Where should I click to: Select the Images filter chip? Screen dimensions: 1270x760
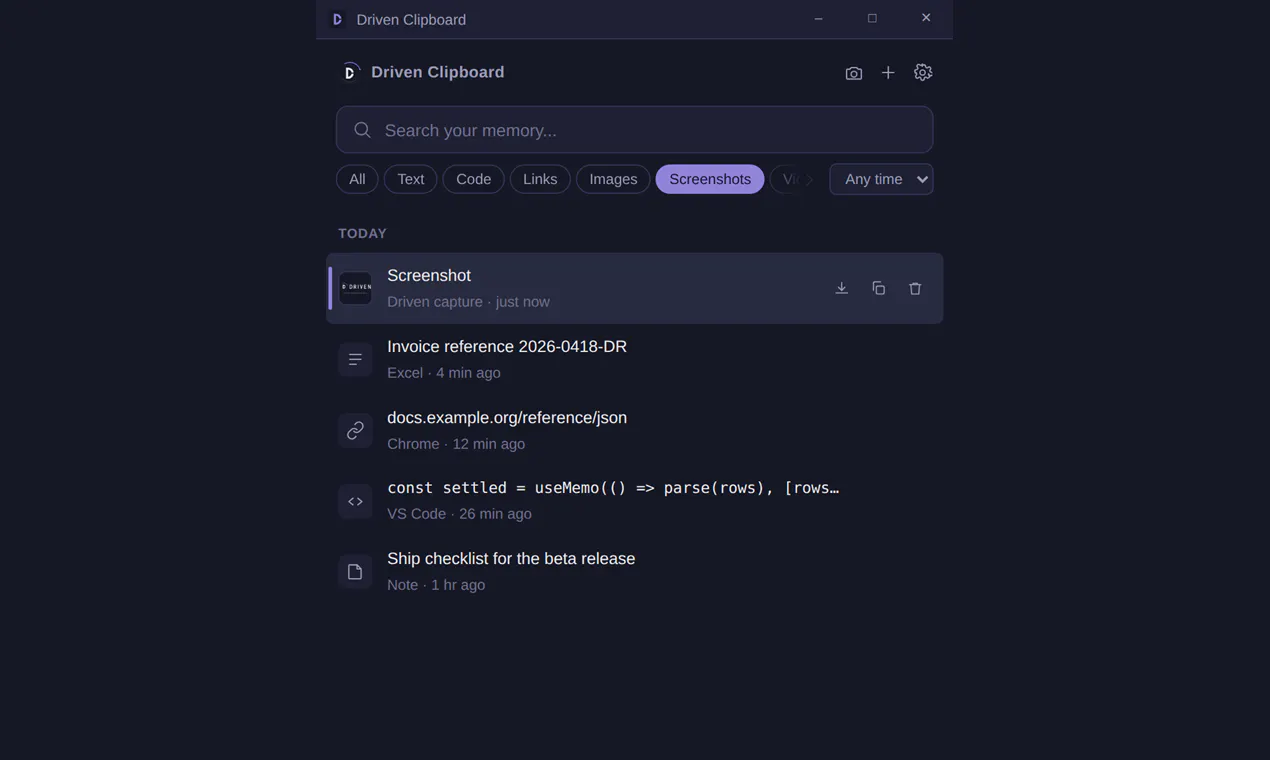pos(613,179)
